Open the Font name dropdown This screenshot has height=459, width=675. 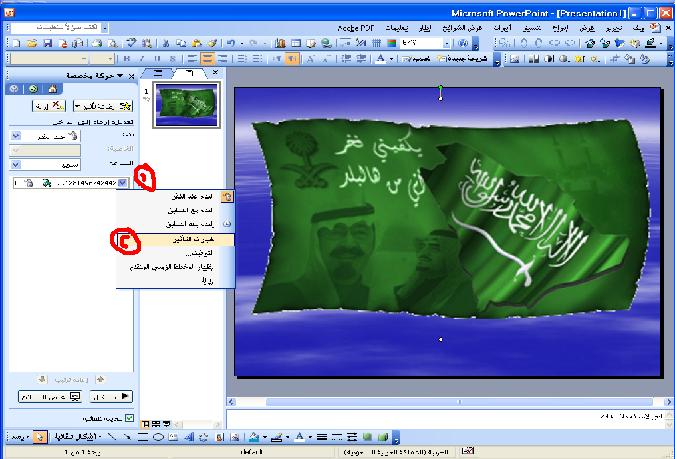click(x=84, y=59)
